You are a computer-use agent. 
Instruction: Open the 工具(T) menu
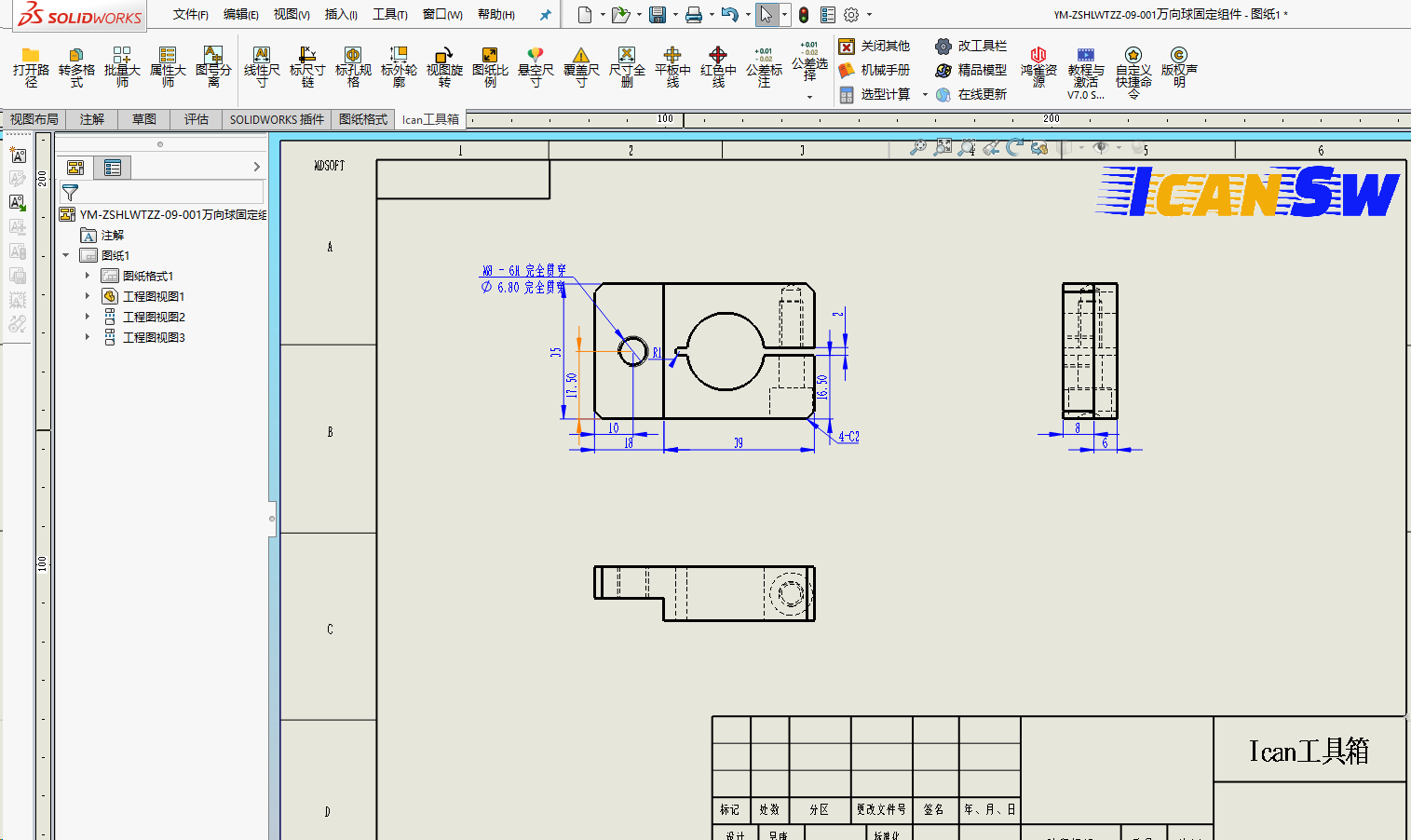click(x=389, y=15)
